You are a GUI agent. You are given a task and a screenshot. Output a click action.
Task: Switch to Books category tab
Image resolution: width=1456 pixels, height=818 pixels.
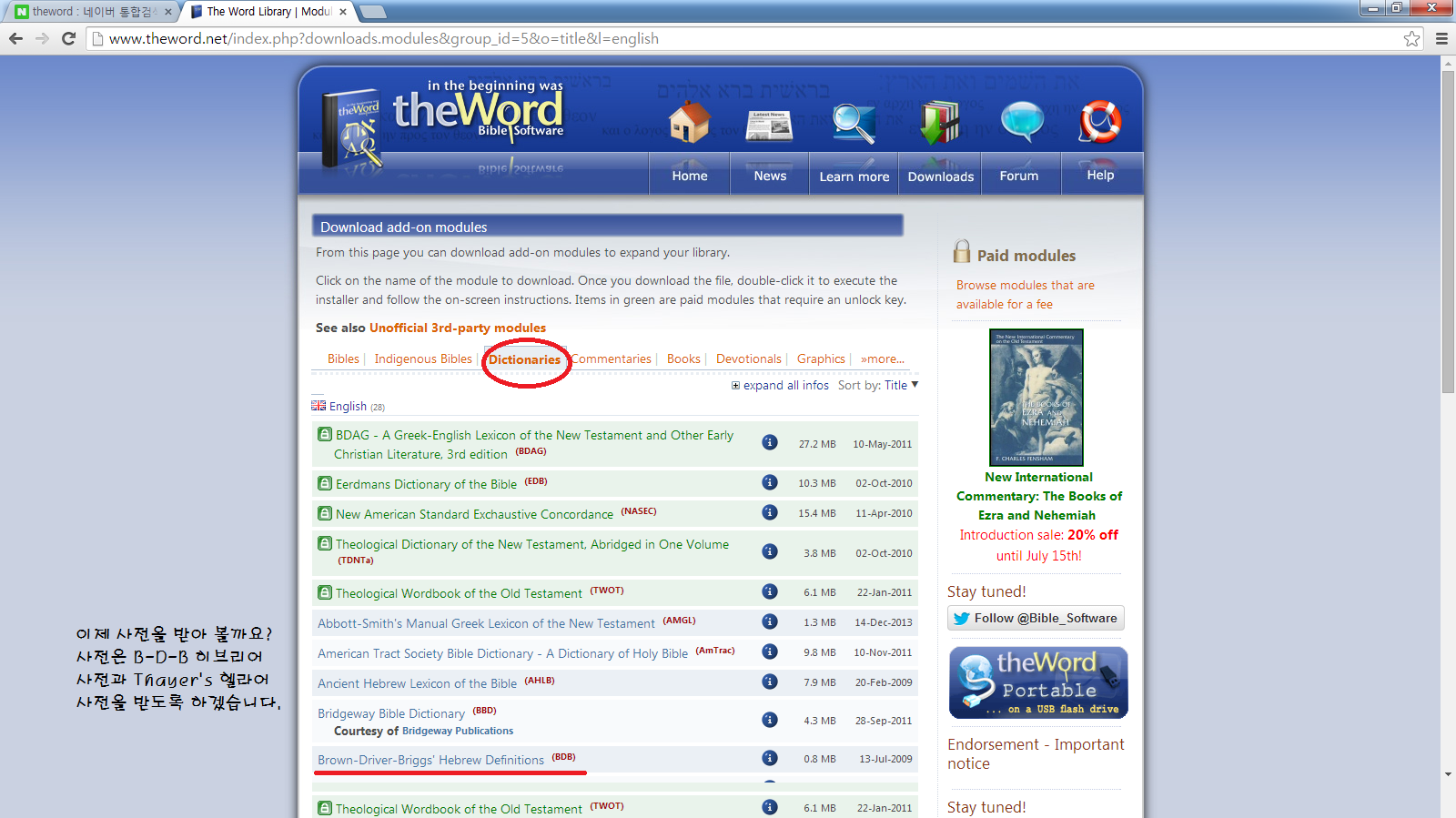683,359
